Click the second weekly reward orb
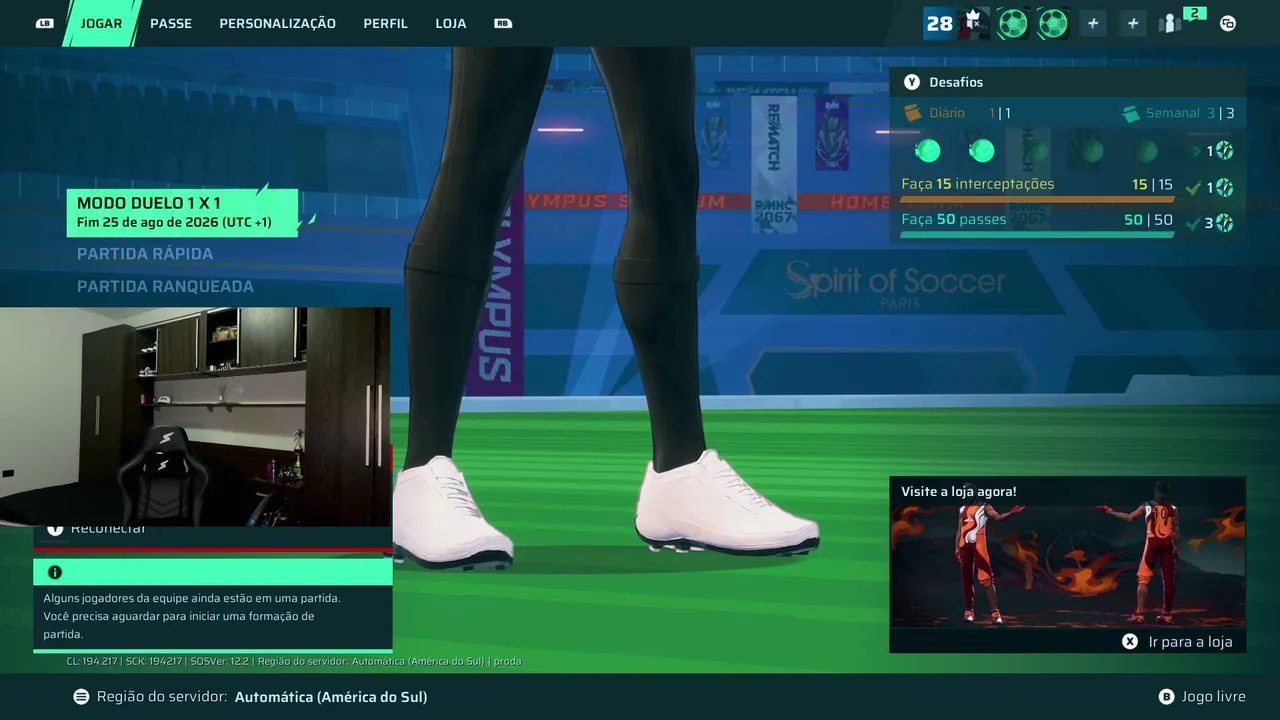The width and height of the screenshot is (1280, 720). pos(982,151)
